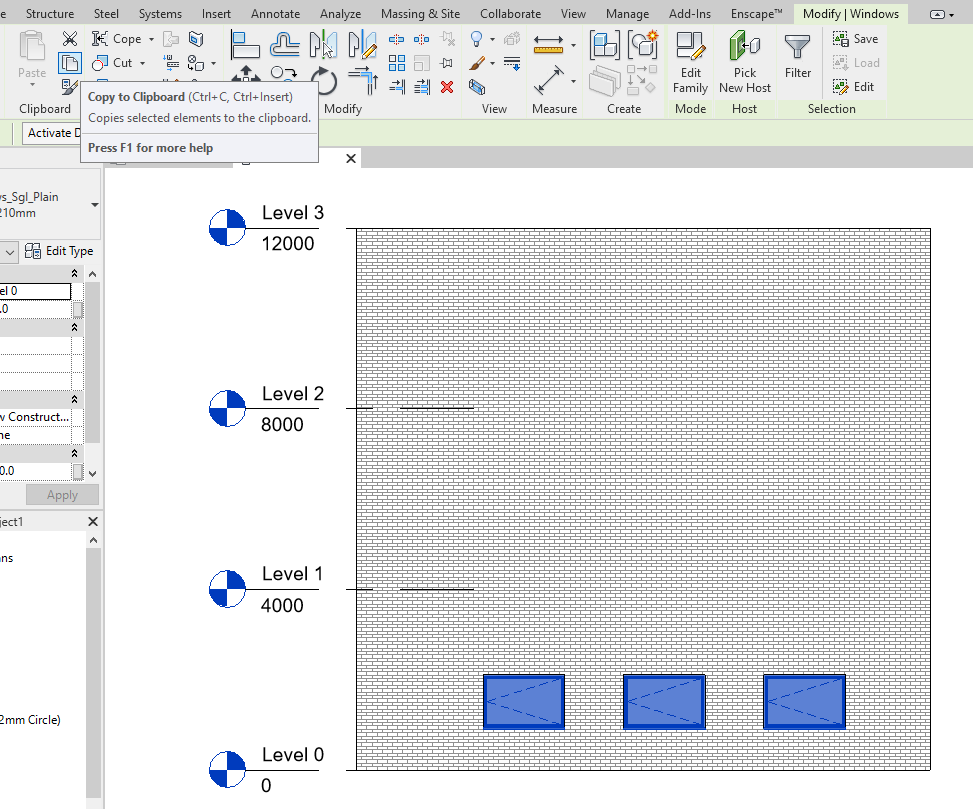Click the Cut geometry tool
This screenshot has height=809, width=973.
coord(113,63)
